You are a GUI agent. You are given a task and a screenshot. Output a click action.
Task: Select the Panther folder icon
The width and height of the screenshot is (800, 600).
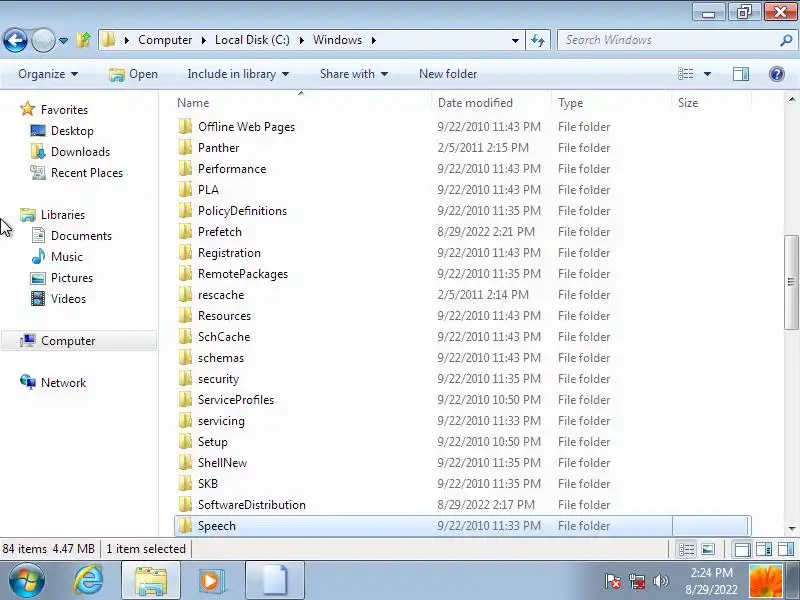(185, 147)
